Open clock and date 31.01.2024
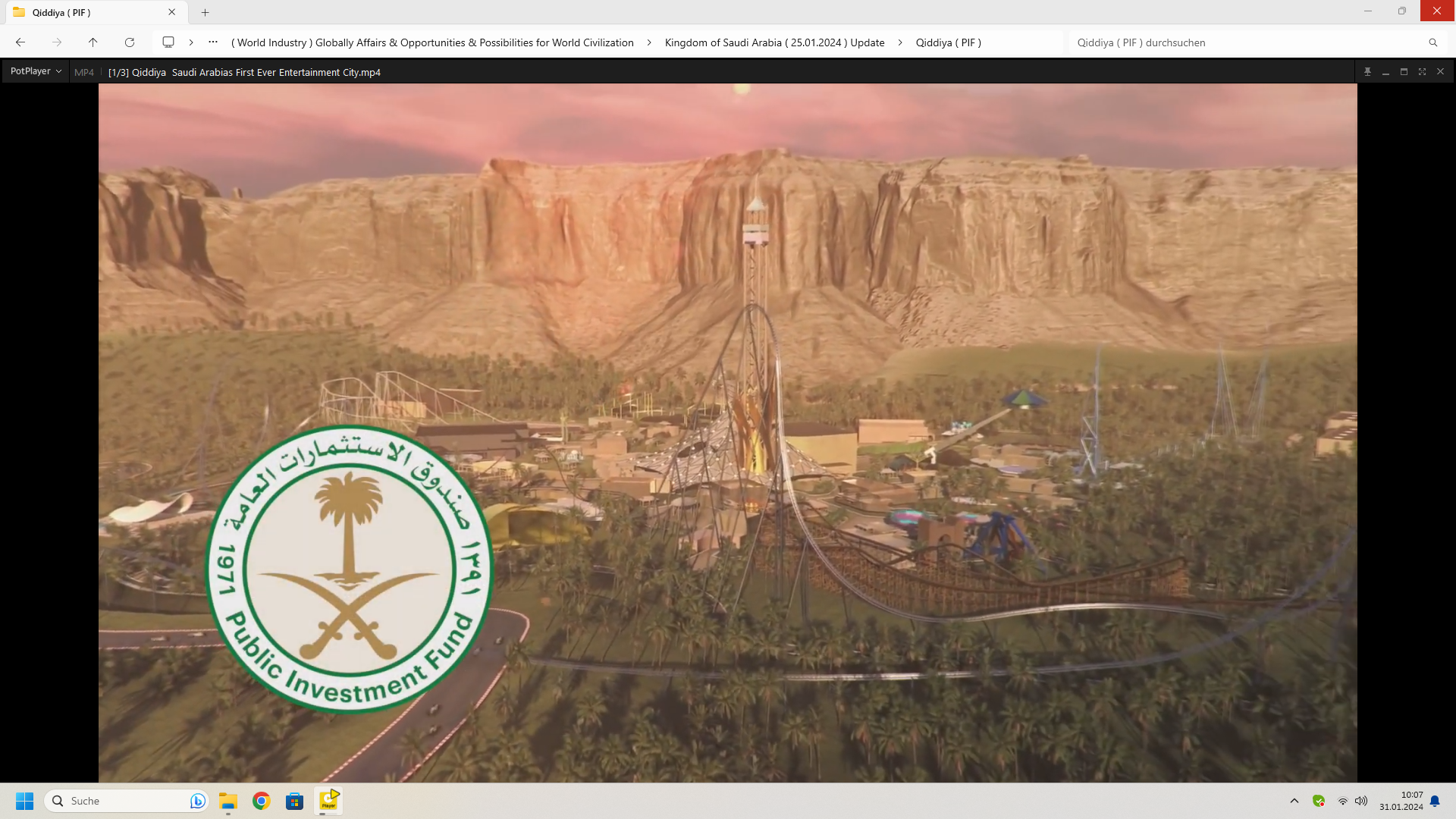Screen dimensions: 1456x819 1401,801
